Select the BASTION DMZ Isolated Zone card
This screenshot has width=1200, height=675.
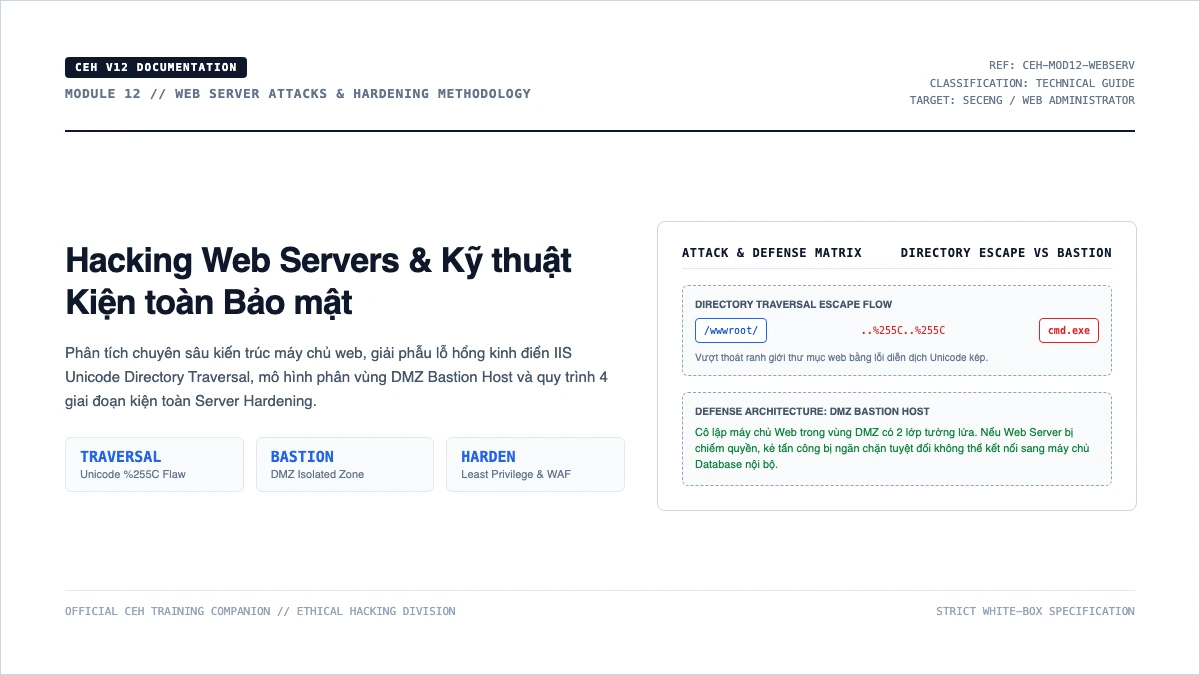(345, 464)
